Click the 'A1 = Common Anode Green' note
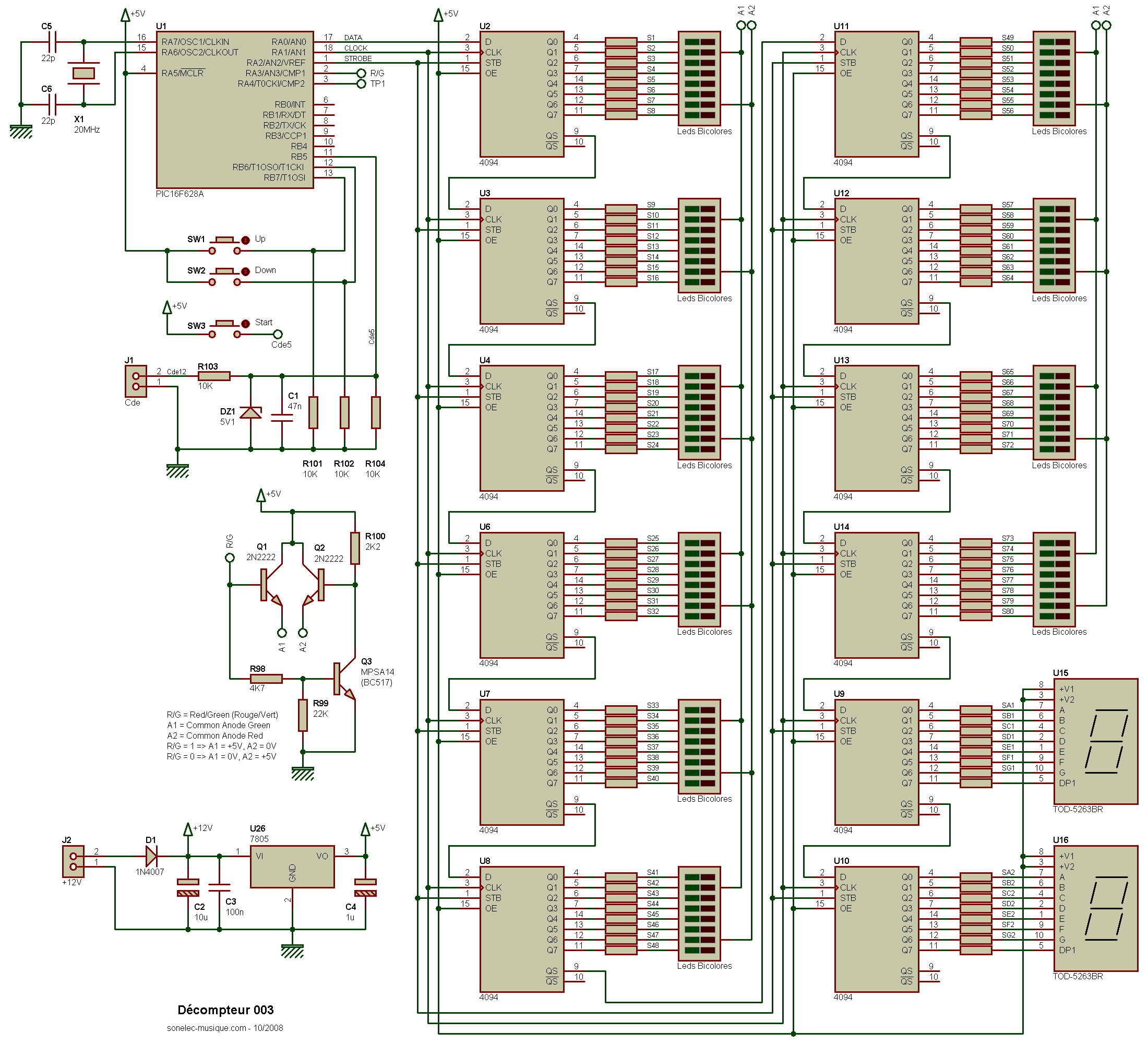 [219, 725]
